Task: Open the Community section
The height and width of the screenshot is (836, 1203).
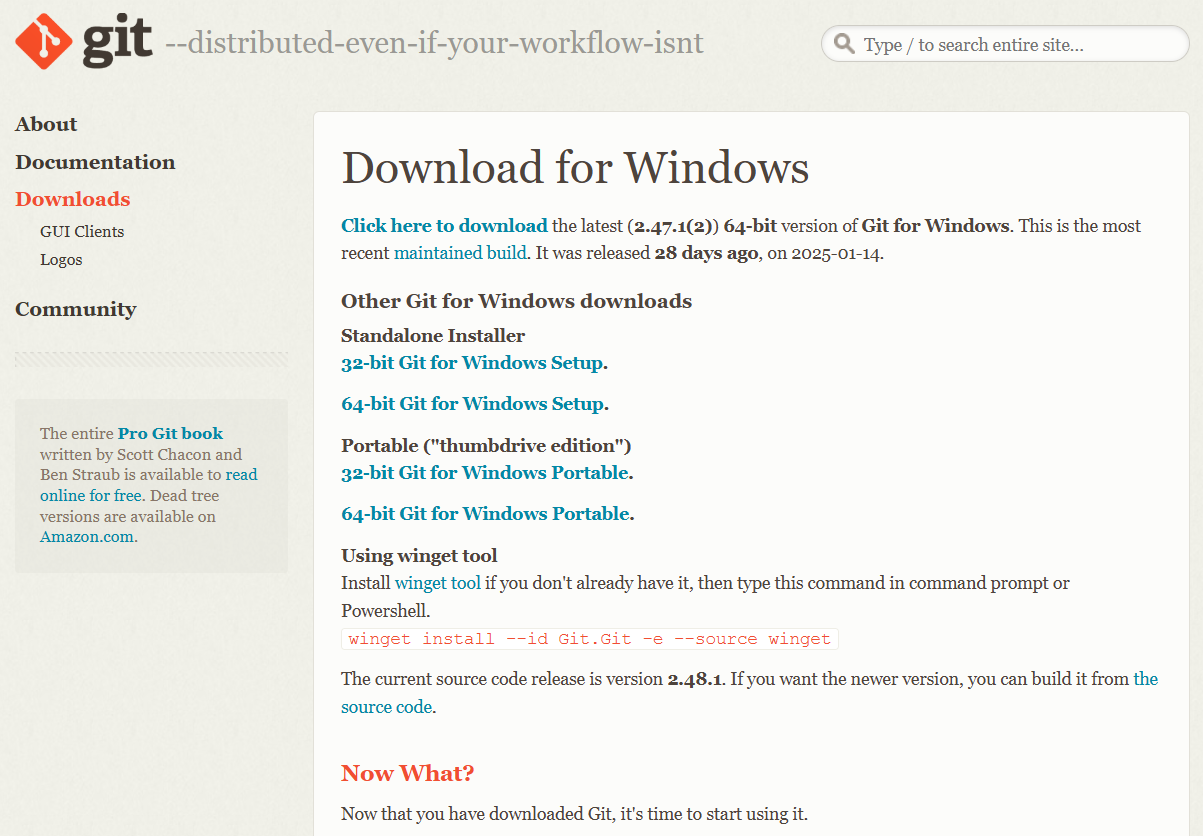Action: pyautogui.click(x=76, y=309)
